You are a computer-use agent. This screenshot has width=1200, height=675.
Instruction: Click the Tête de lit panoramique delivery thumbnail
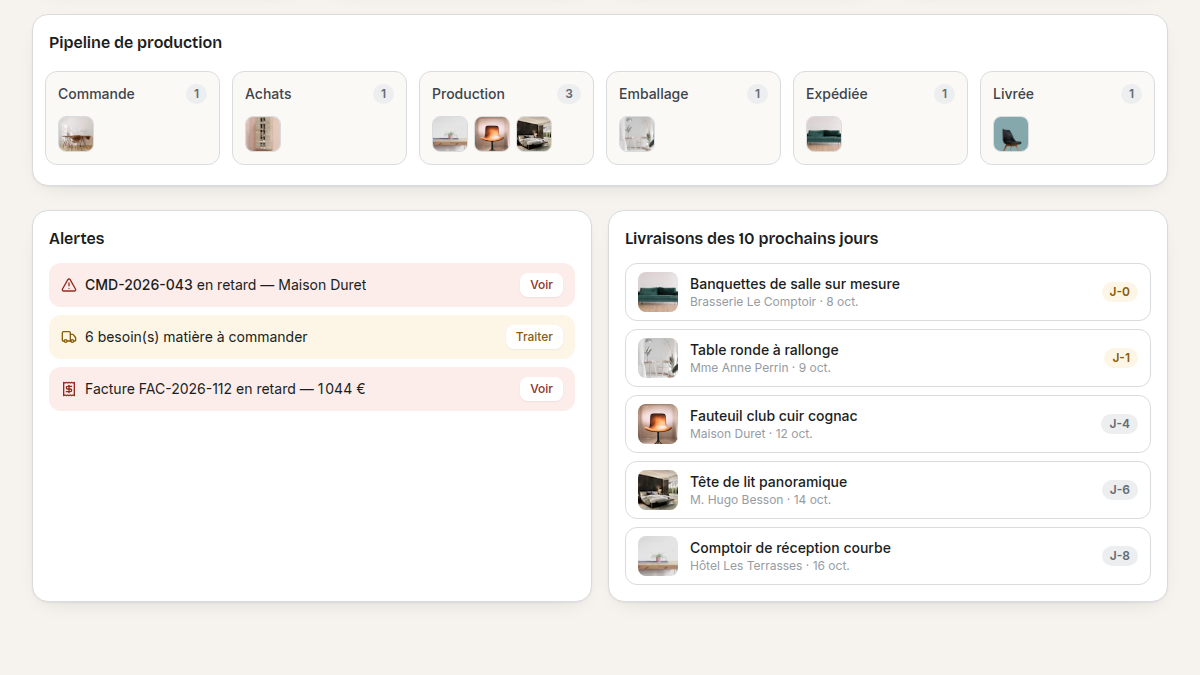pos(658,490)
